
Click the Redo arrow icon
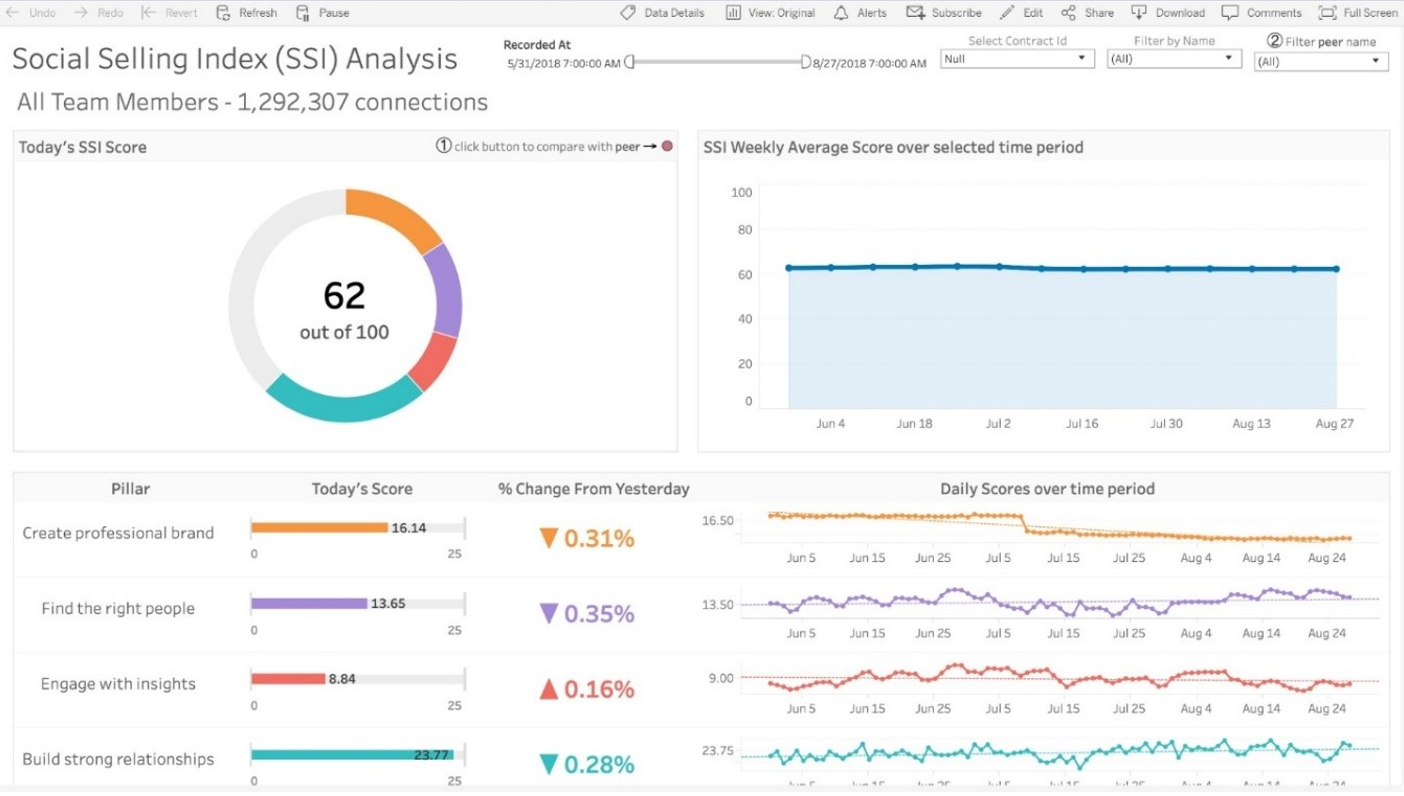pos(81,13)
